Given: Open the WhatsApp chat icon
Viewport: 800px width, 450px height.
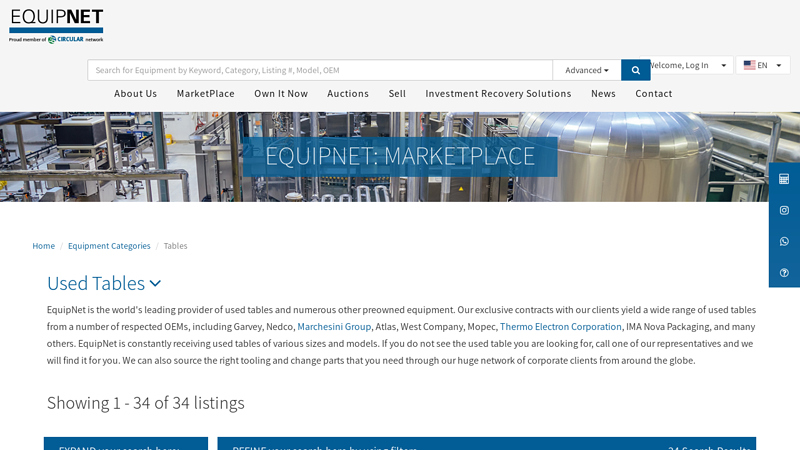Looking at the screenshot, I should coord(784,241).
